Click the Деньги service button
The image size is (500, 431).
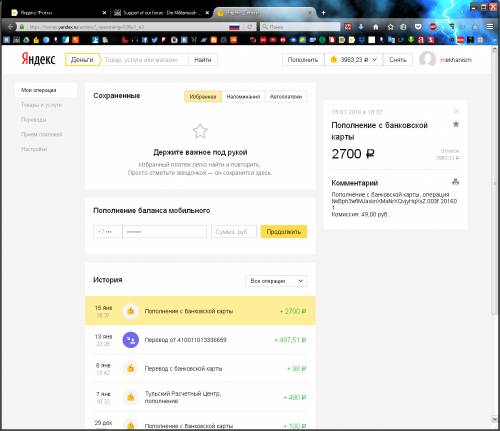tap(82, 60)
